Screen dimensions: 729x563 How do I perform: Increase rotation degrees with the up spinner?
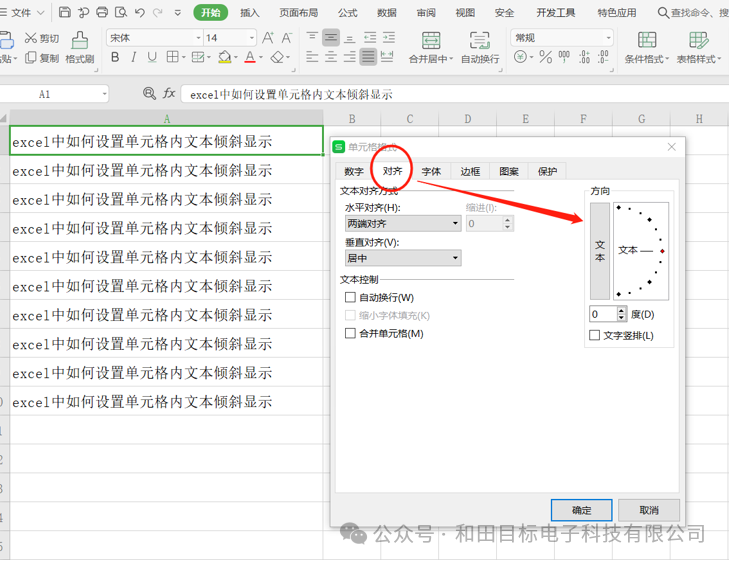[622, 311]
